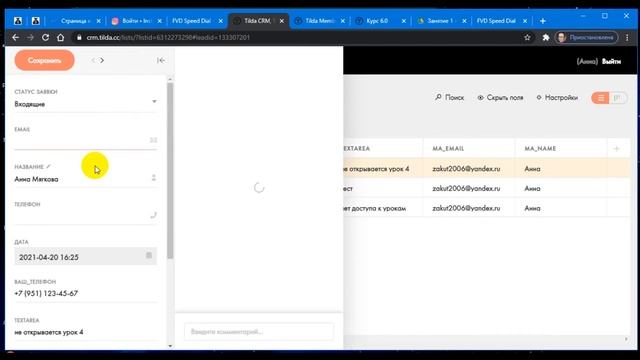Screen dimensions: 640x360
Task: Open the Приостановлена profile button
Action: [587, 38]
